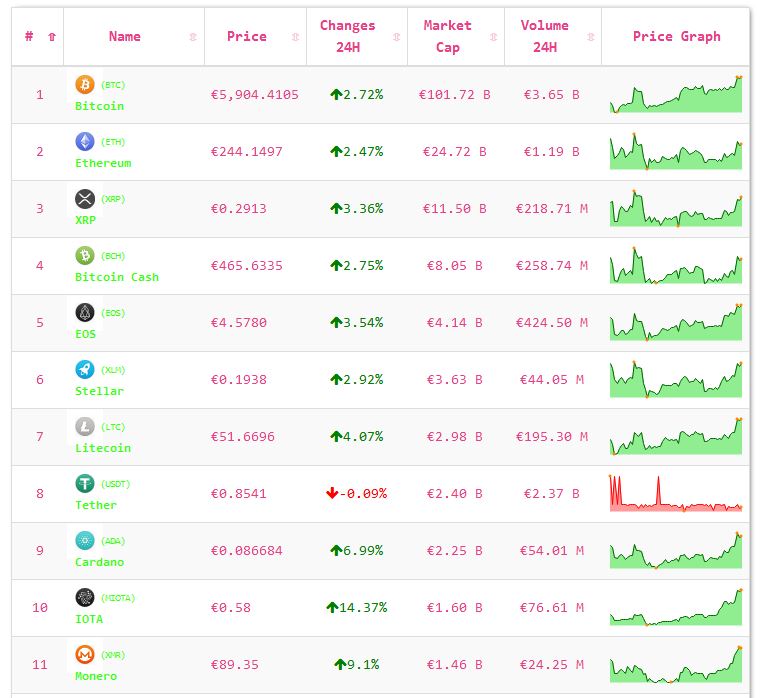
Task: Select the Market Cap column header
Action: (x=447, y=37)
